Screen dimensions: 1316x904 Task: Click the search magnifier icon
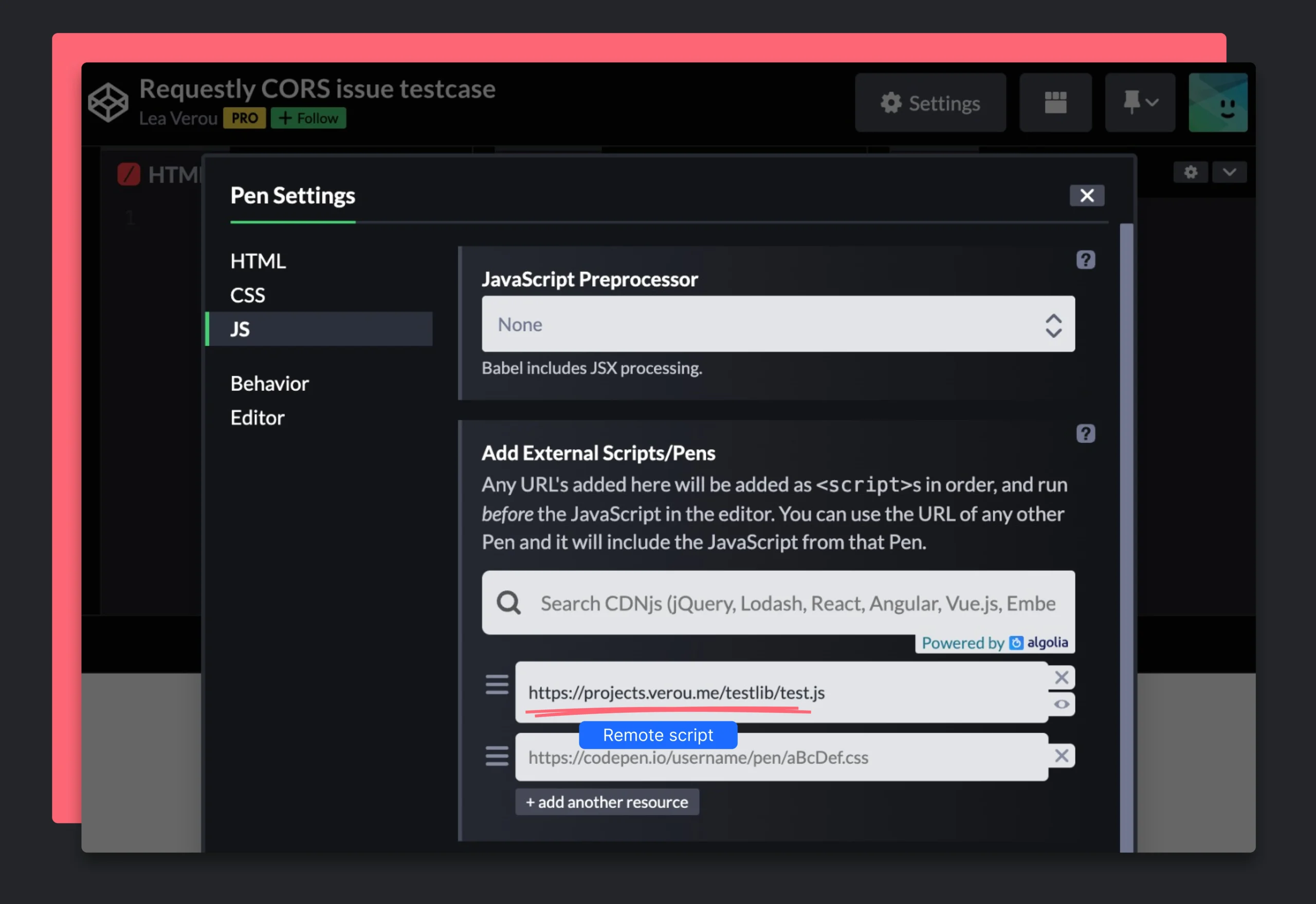click(x=508, y=603)
